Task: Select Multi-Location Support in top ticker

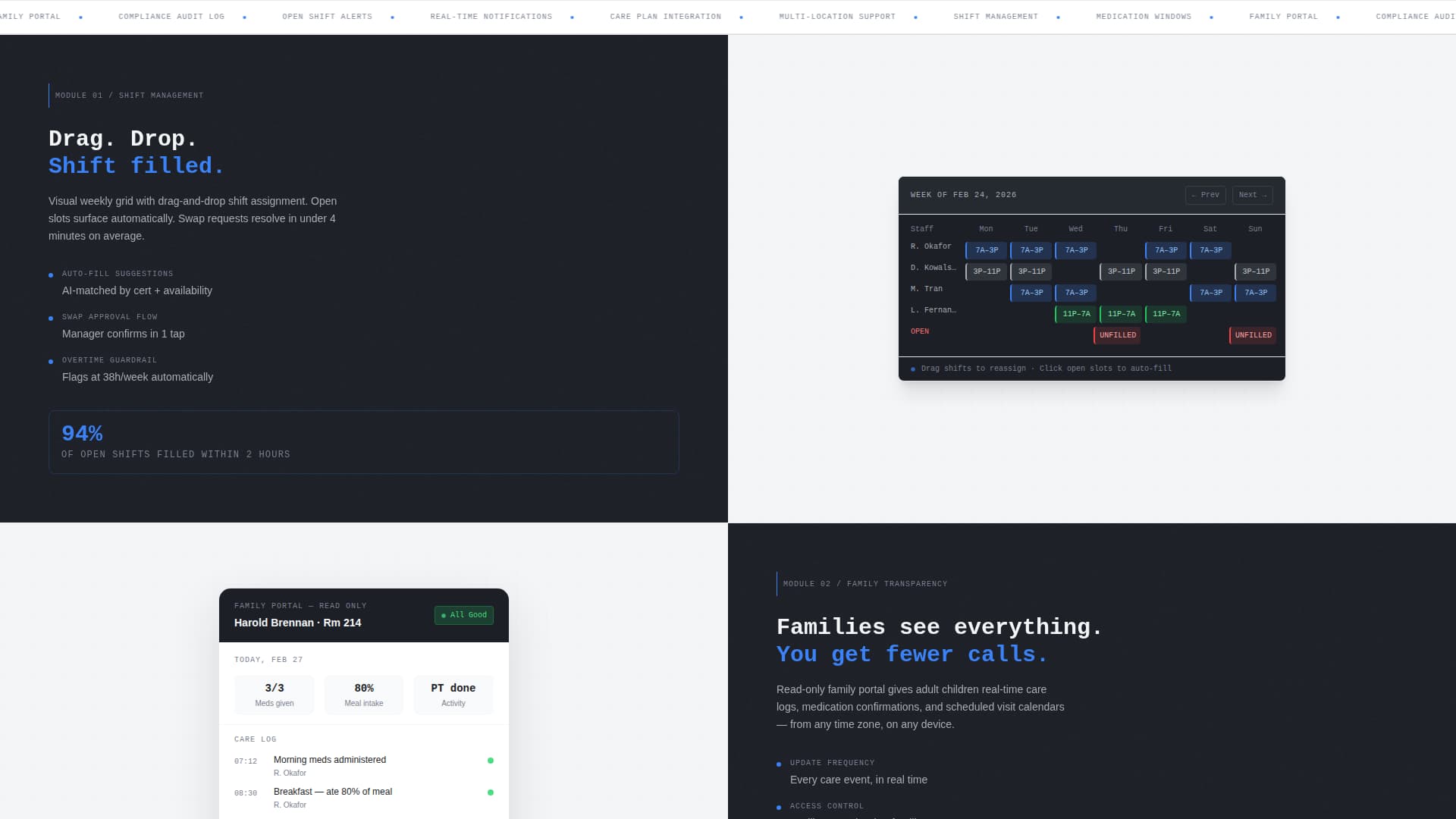Action: coord(836,17)
